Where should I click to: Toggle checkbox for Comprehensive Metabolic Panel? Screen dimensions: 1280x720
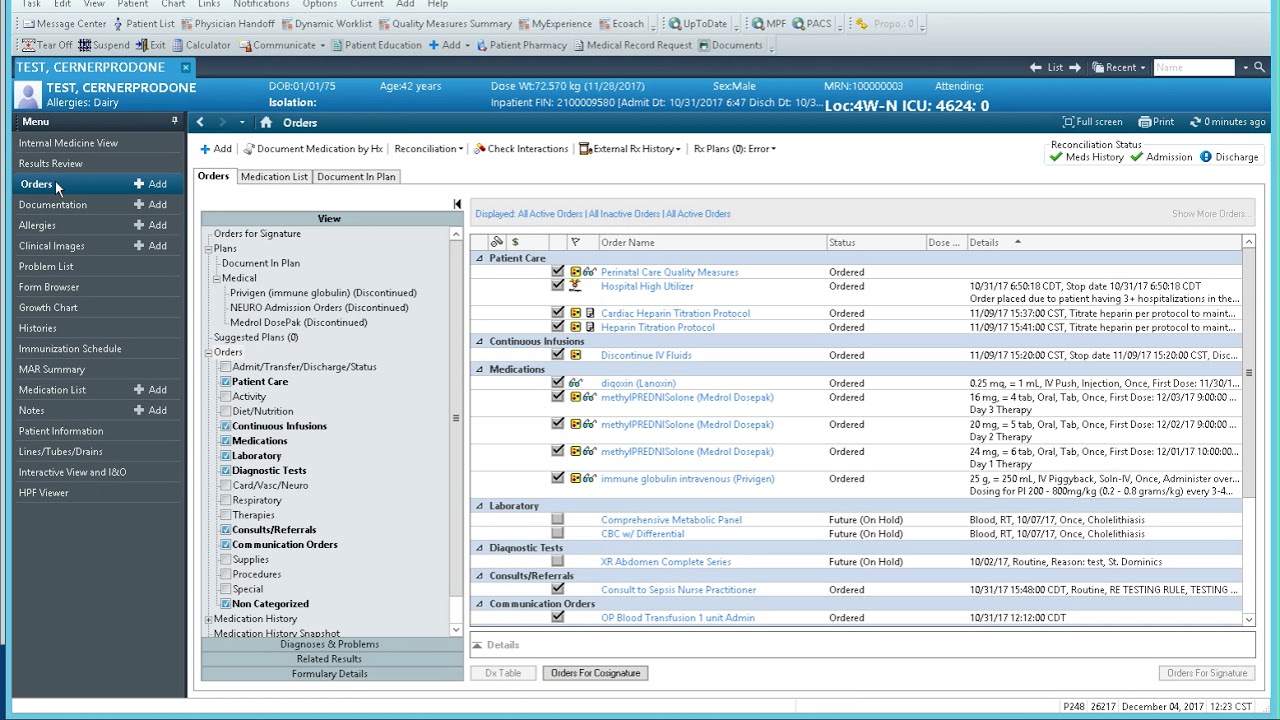pos(557,520)
